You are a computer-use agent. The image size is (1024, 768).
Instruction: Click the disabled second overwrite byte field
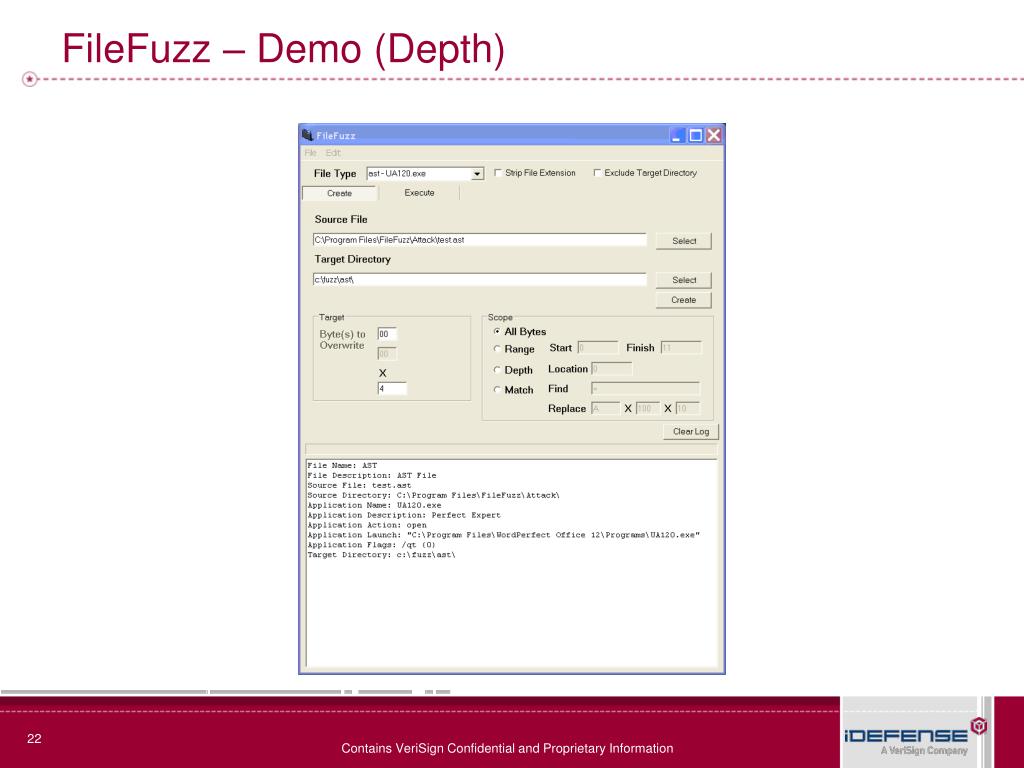(387, 354)
